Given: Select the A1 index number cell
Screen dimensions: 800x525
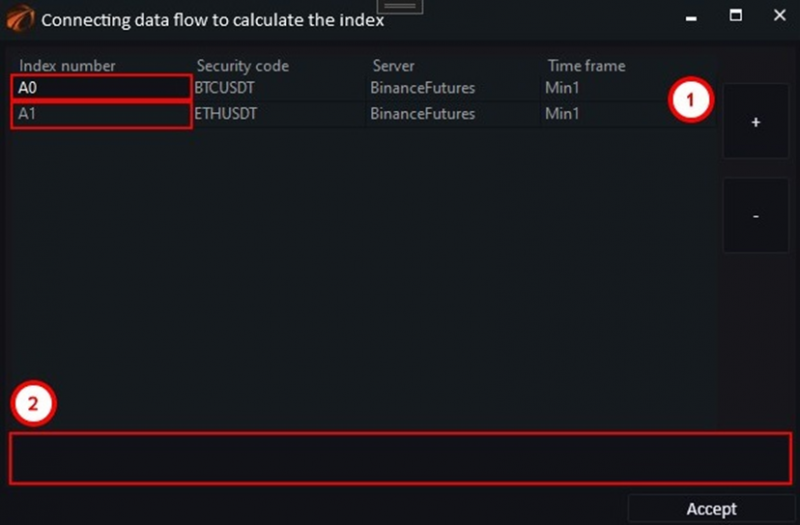Looking at the screenshot, I should click(102, 114).
